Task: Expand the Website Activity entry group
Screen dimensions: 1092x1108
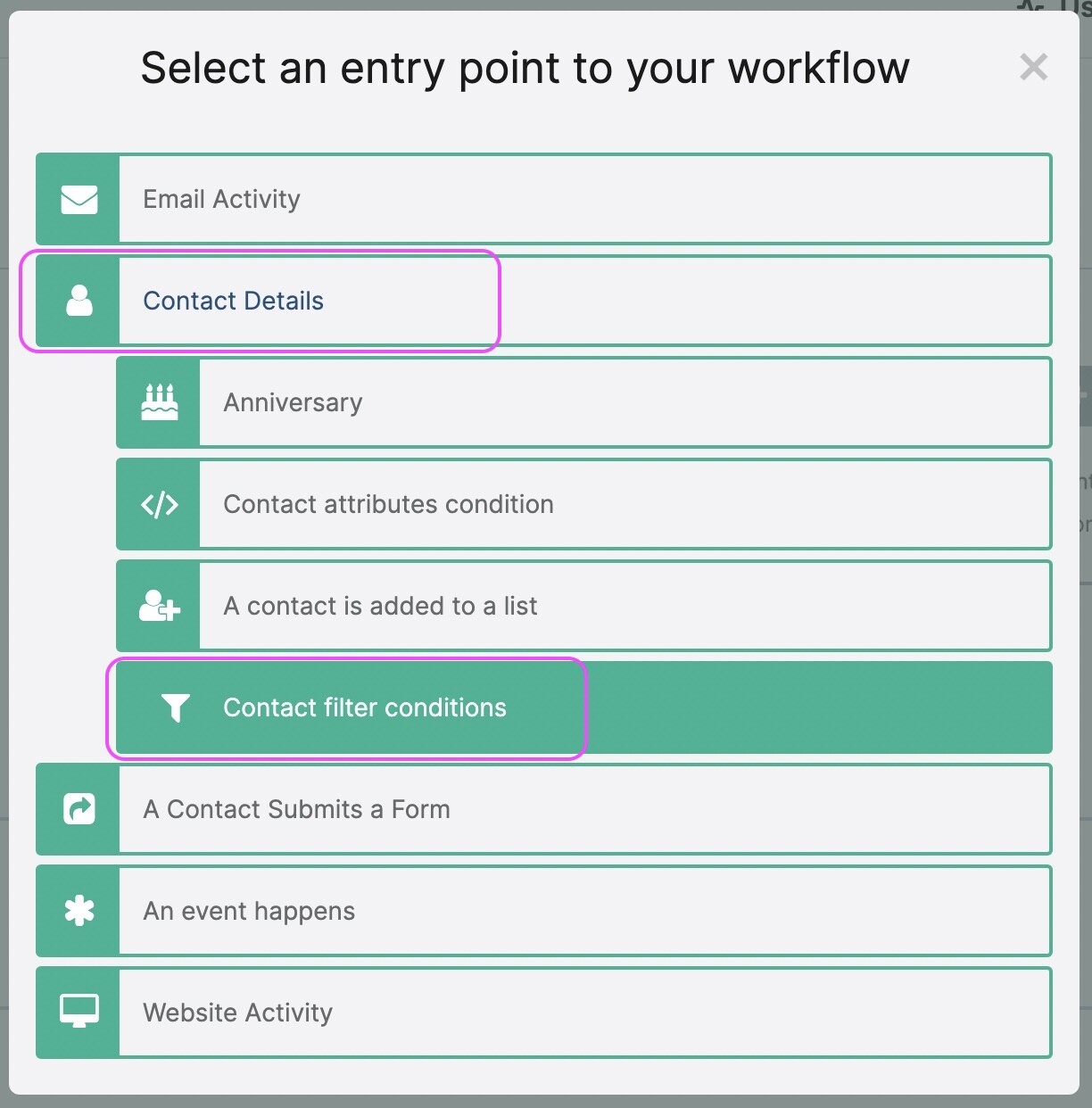Action: point(237,1013)
